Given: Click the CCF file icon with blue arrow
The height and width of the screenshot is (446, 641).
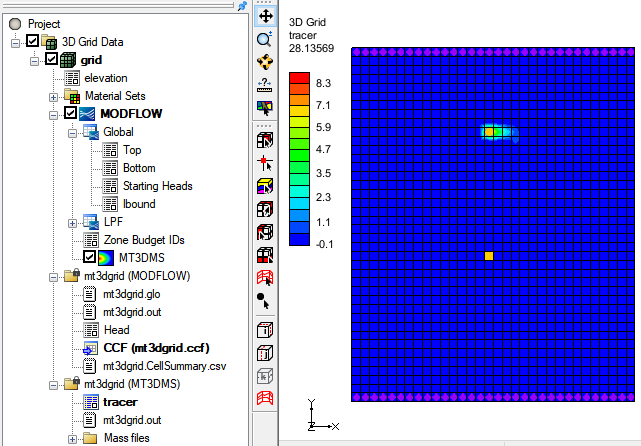Looking at the screenshot, I should click(90, 348).
